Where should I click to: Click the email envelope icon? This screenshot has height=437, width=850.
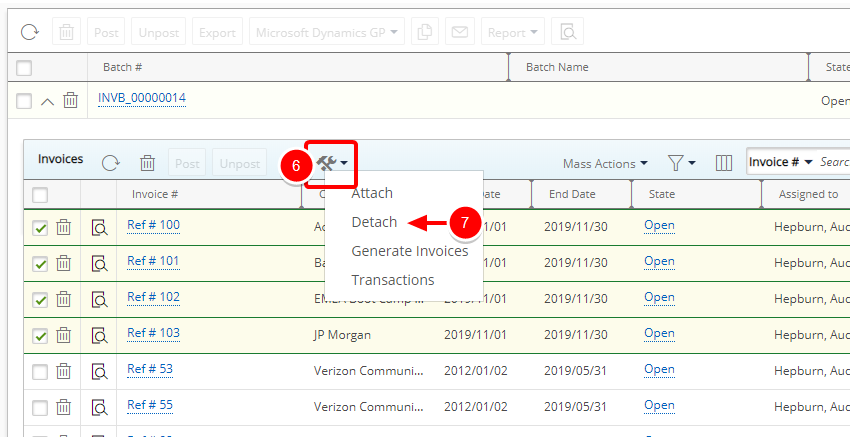(459, 32)
